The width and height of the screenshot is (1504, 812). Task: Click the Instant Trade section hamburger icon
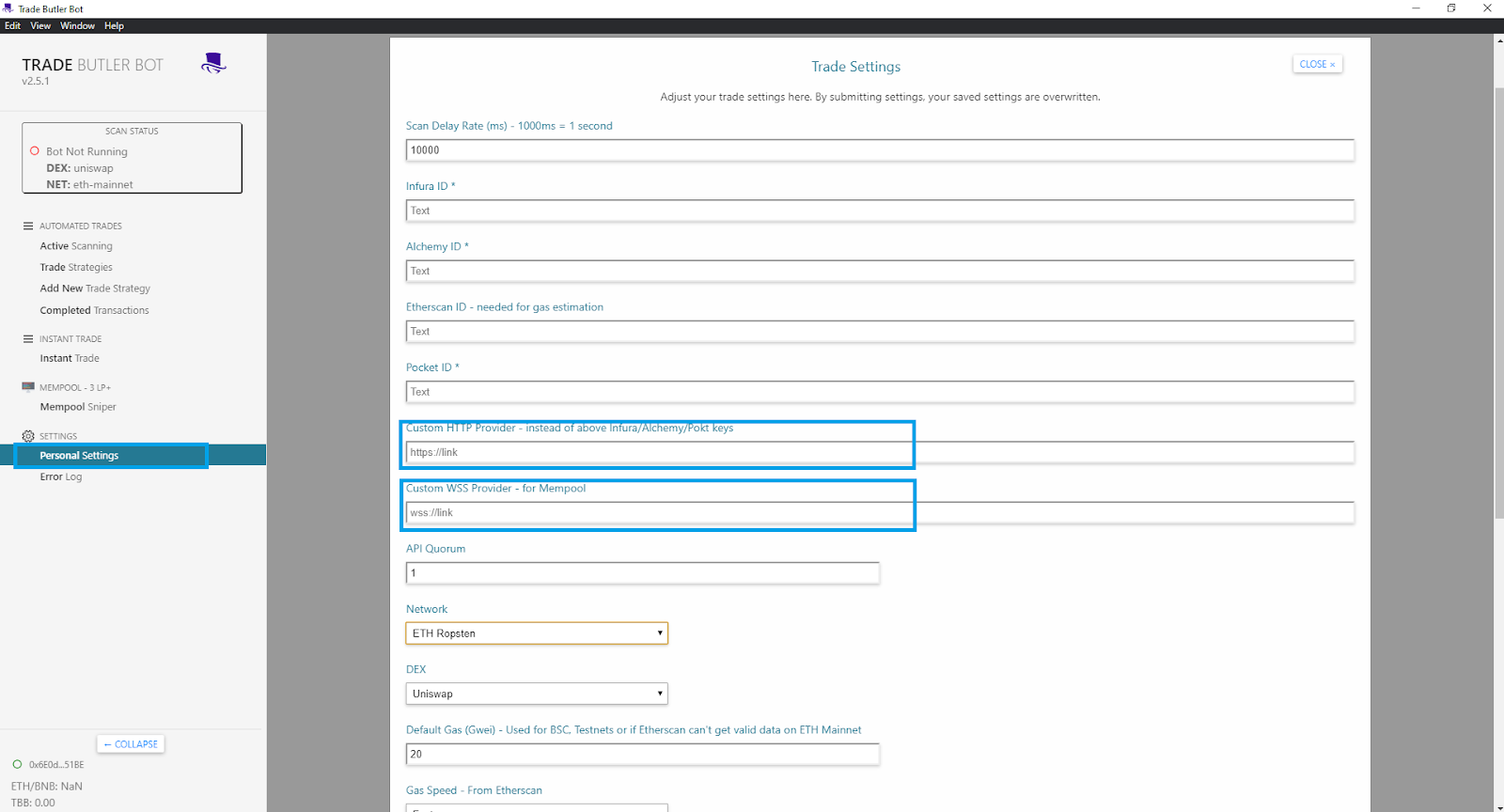[x=28, y=338]
